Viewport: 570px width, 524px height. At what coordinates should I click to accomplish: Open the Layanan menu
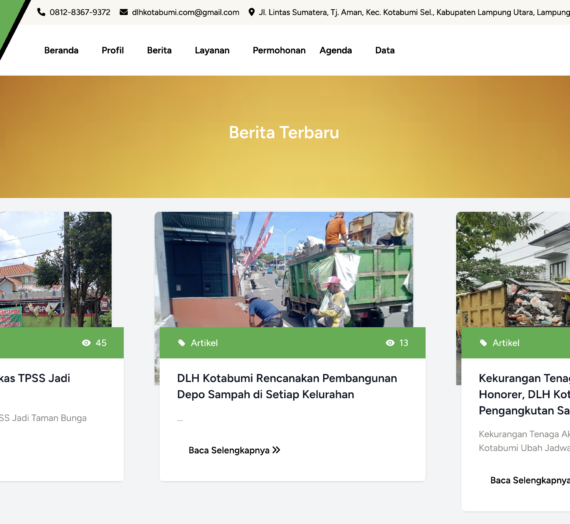coord(212,50)
